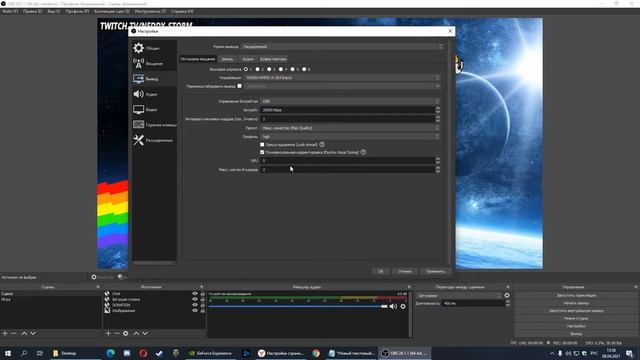Open audio mixer track settings gear
This screenshot has width=640, height=360.
click(403, 307)
